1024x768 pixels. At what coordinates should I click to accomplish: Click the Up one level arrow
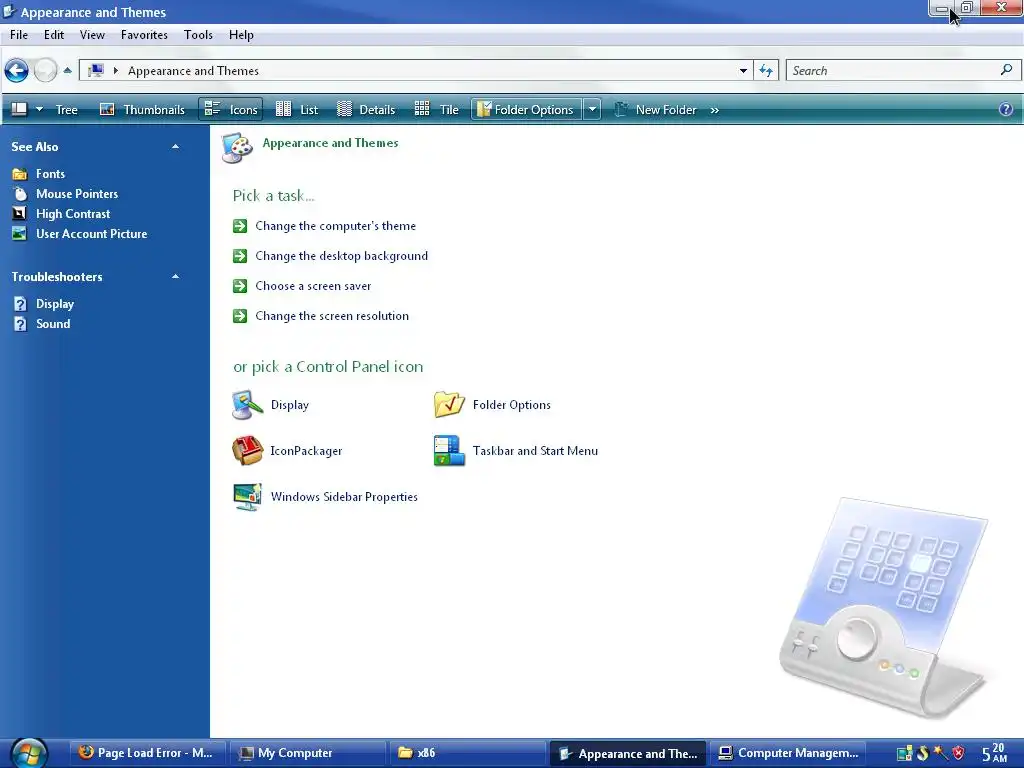(x=67, y=71)
